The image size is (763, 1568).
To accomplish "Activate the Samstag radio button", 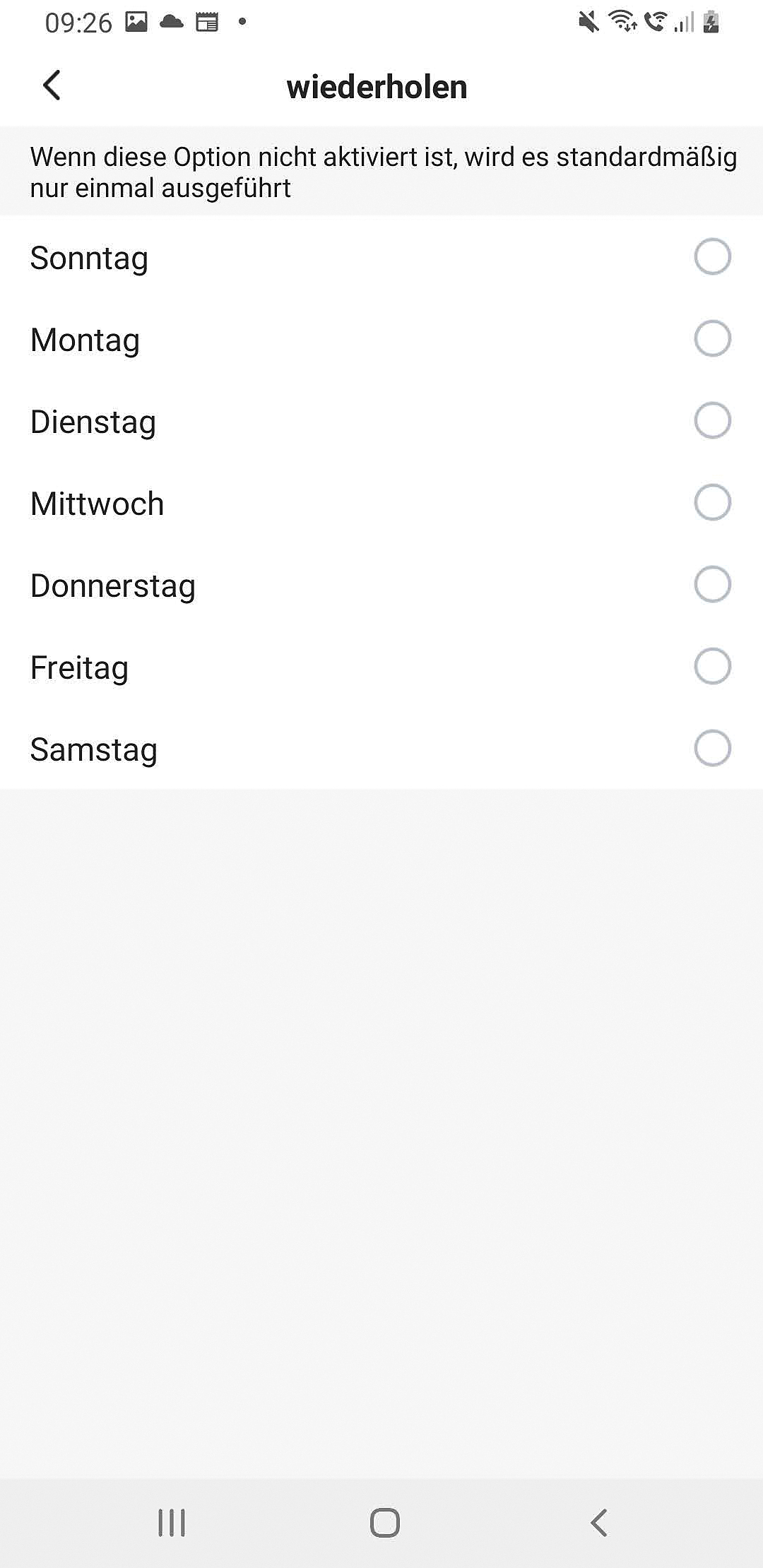I will coord(712,748).
